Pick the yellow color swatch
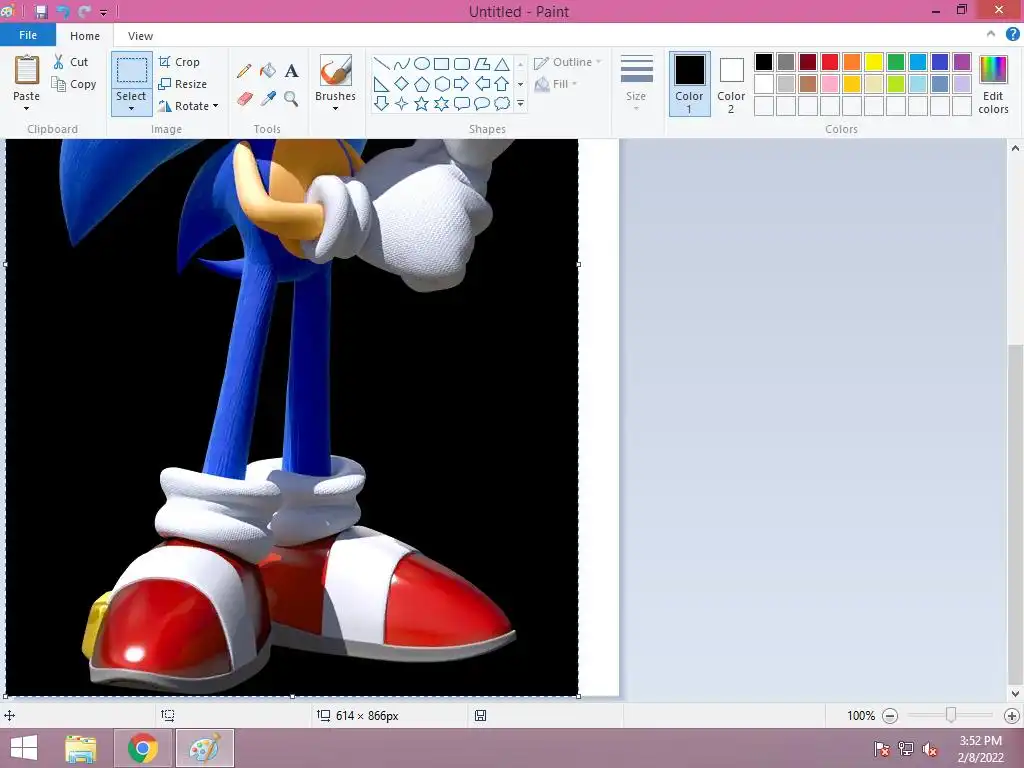The width and height of the screenshot is (1024, 768). click(874, 62)
